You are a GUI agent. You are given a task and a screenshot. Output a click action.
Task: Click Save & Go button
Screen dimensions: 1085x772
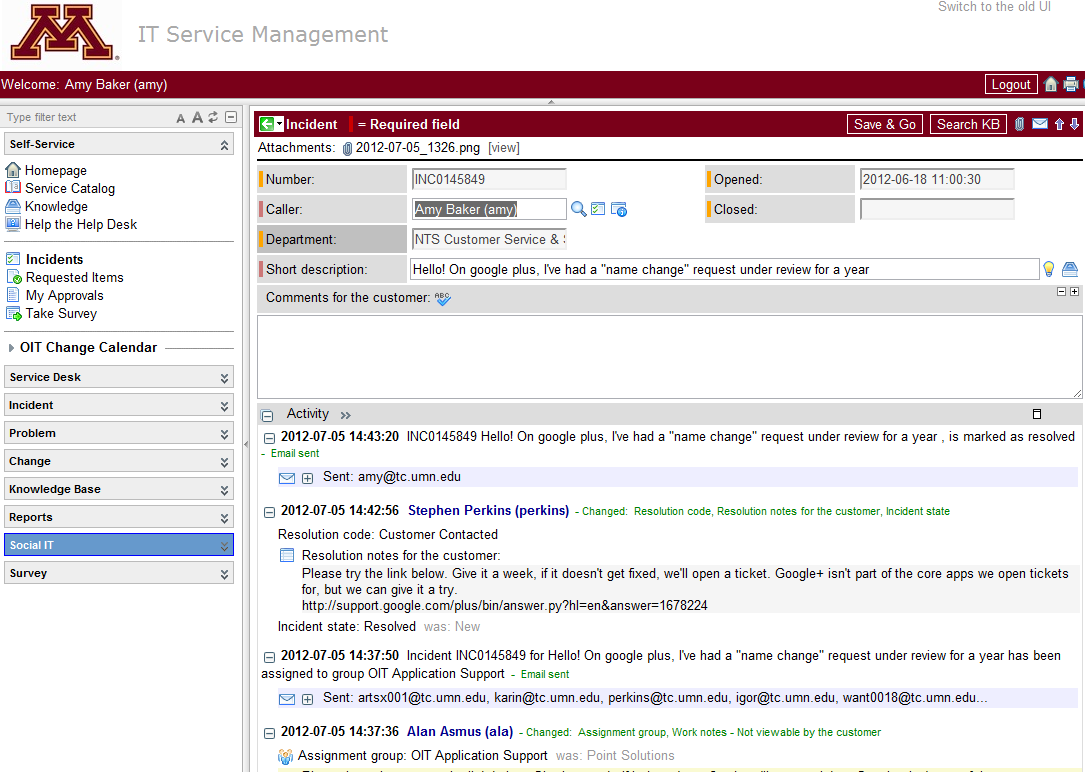tap(884, 125)
